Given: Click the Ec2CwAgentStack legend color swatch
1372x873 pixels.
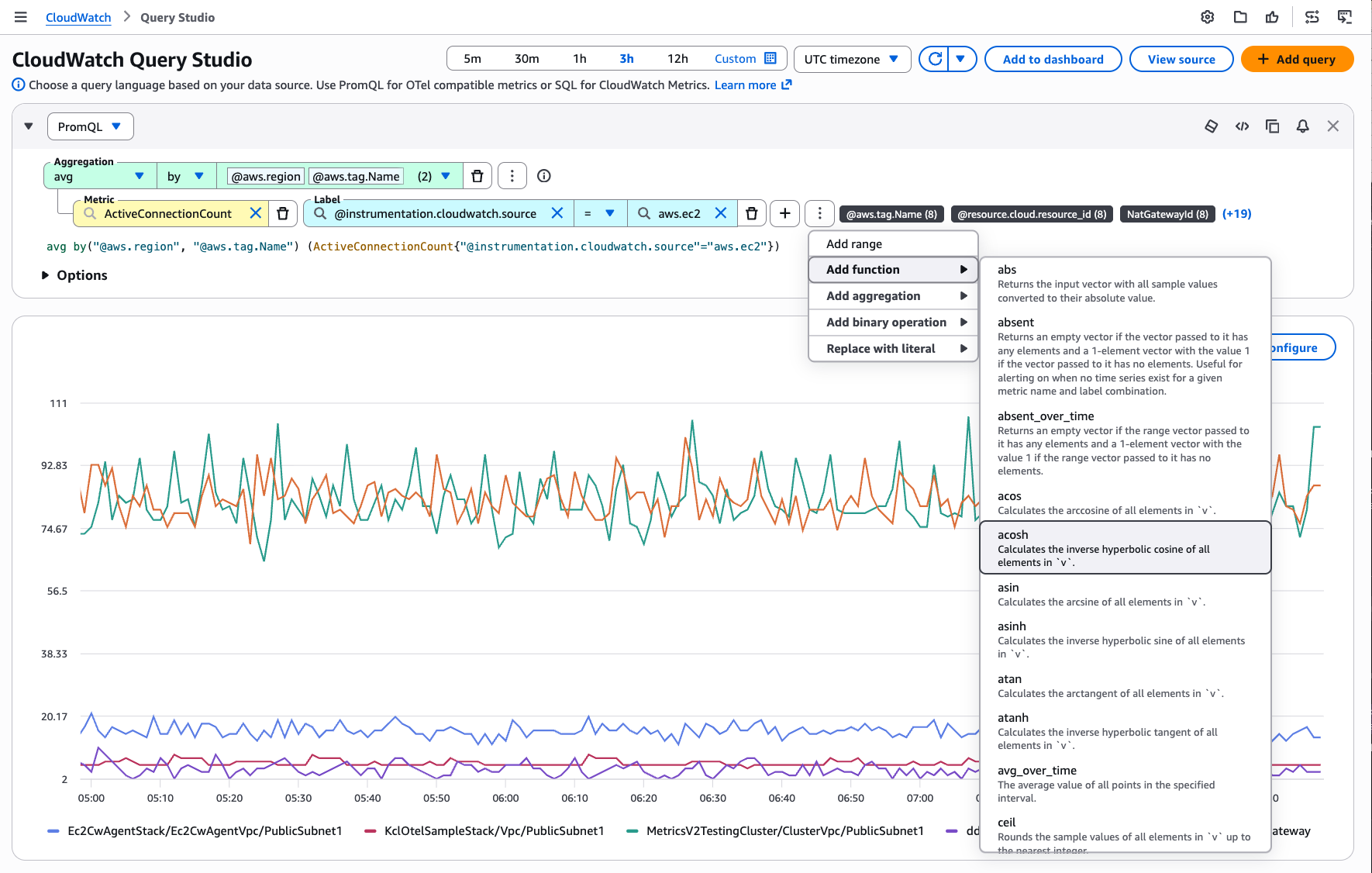Looking at the screenshot, I should pyautogui.click(x=53, y=831).
